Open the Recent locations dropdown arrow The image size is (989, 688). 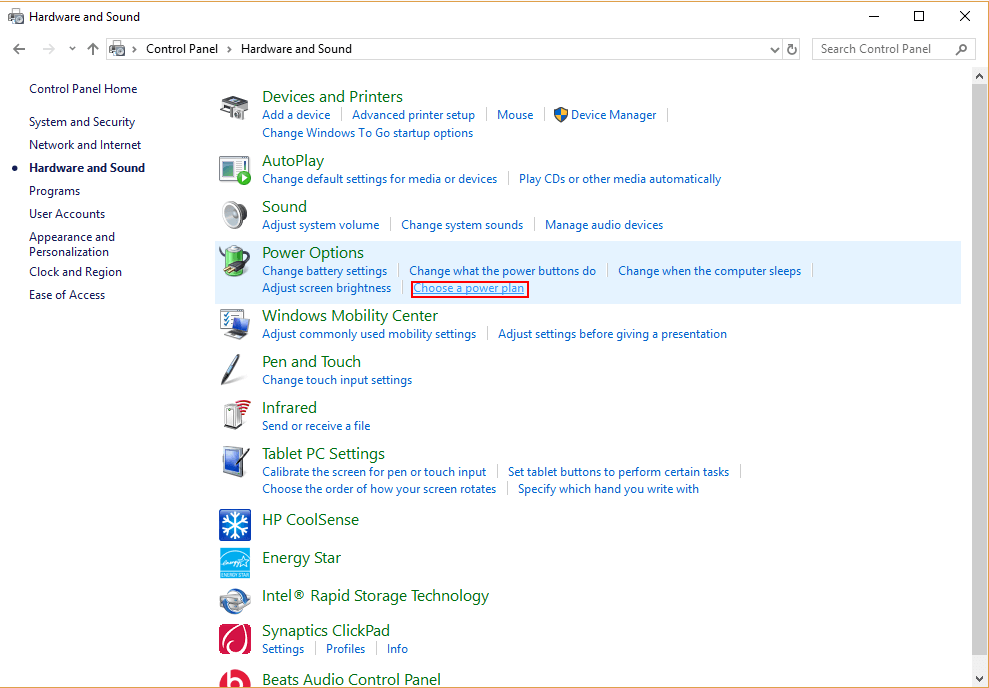[72, 49]
